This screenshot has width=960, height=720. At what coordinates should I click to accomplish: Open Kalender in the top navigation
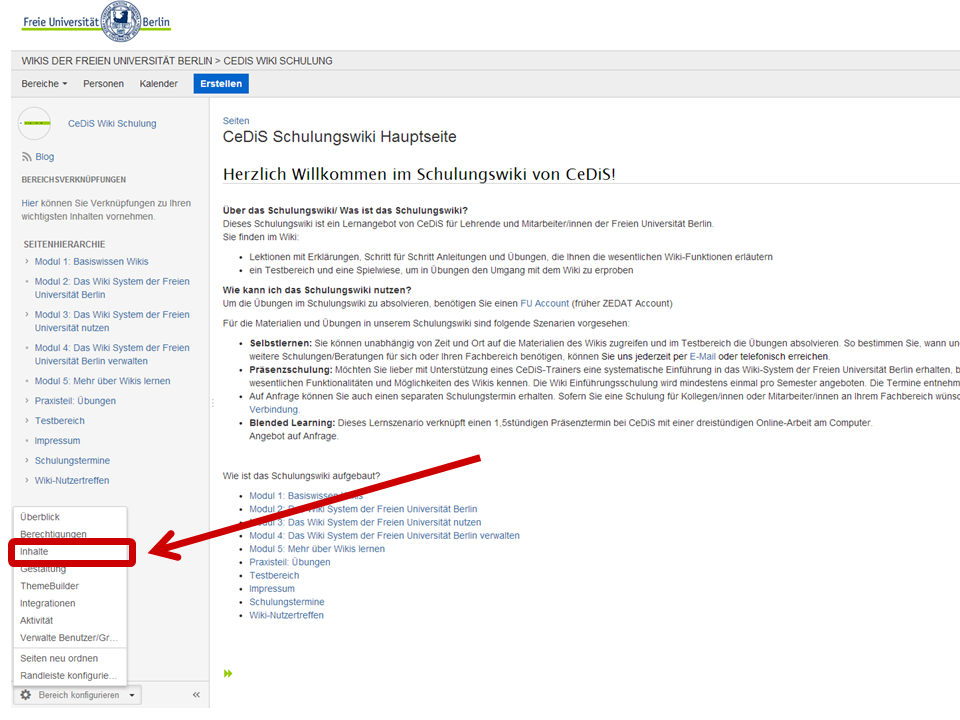coord(159,84)
